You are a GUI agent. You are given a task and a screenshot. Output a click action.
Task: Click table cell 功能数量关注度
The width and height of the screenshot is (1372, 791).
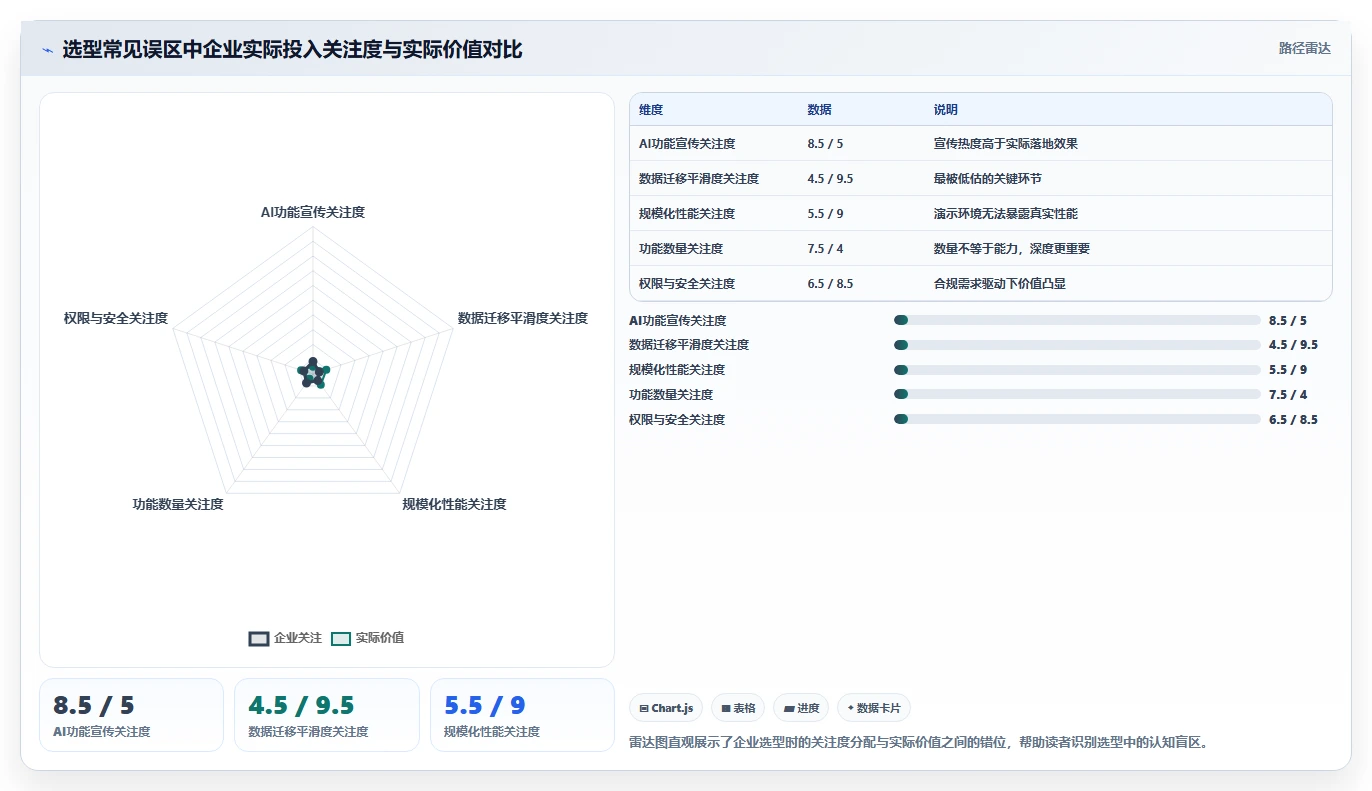pos(681,248)
